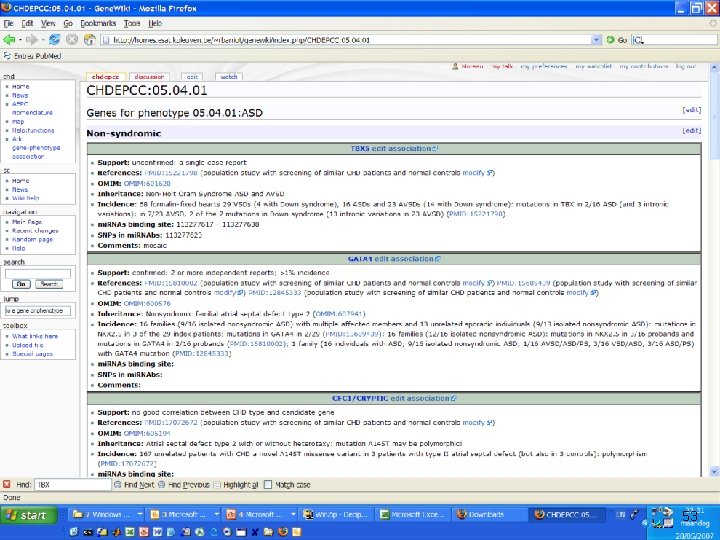
Task: Expand the 3 Microsoft taskbar group
Action: 216,515
